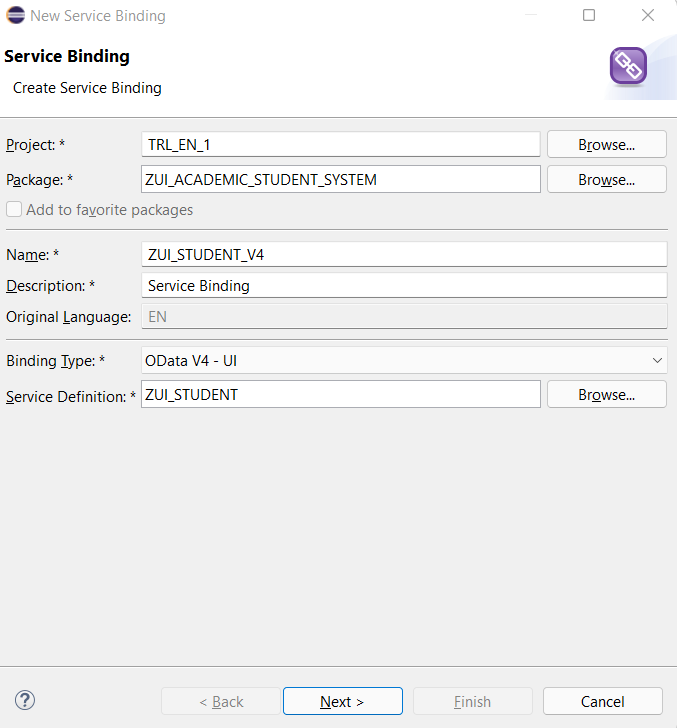677x728 pixels.
Task: Click the Eclipse logo in title bar
Action: click(x=15, y=15)
